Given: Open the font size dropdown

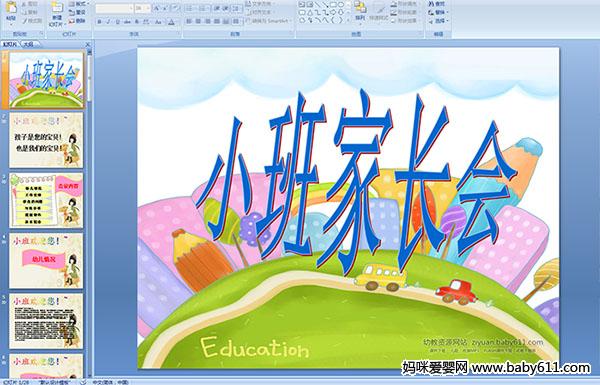Looking at the screenshot, I should (142, 8).
